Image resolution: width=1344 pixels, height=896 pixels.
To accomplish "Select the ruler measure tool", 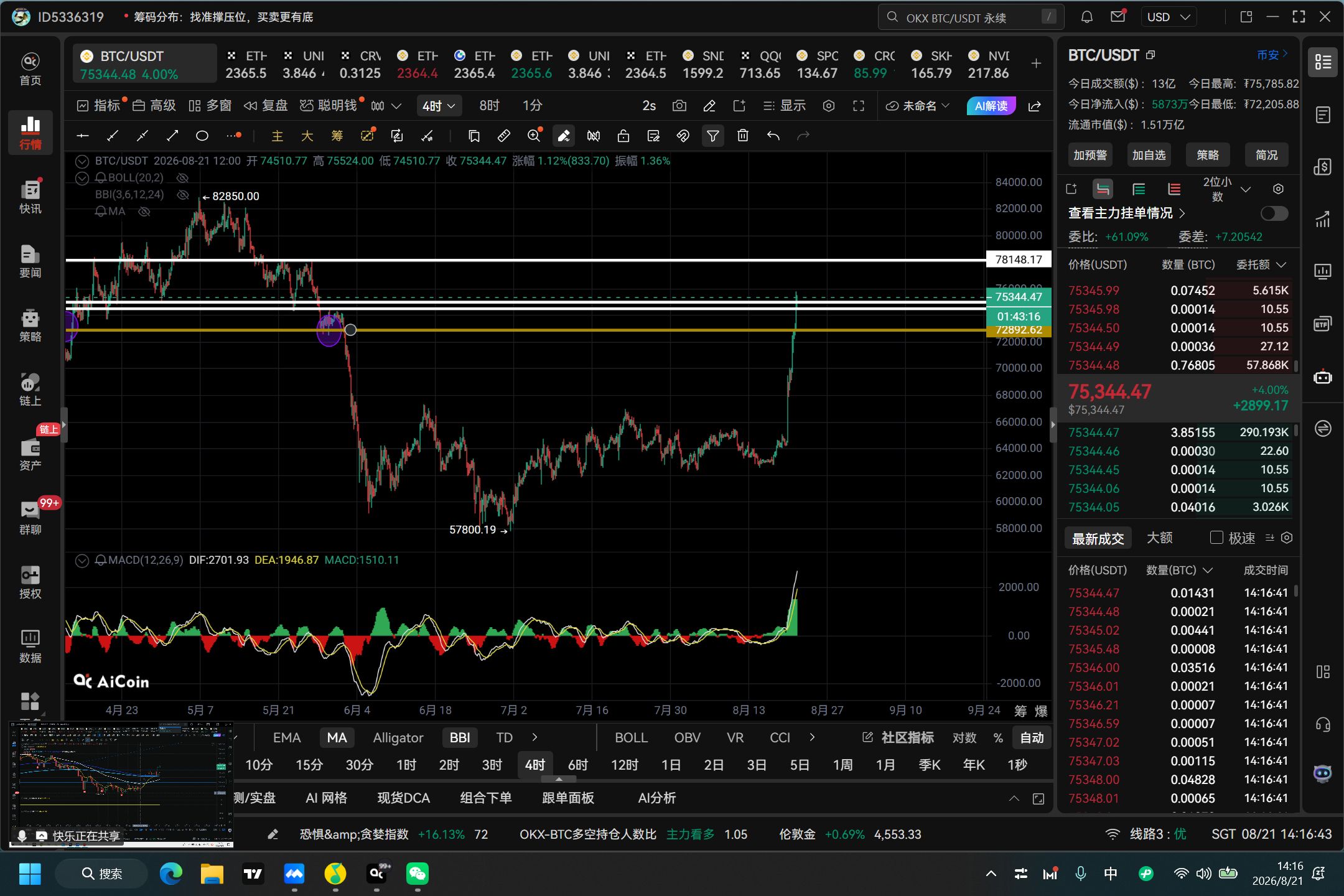I will (x=503, y=136).
